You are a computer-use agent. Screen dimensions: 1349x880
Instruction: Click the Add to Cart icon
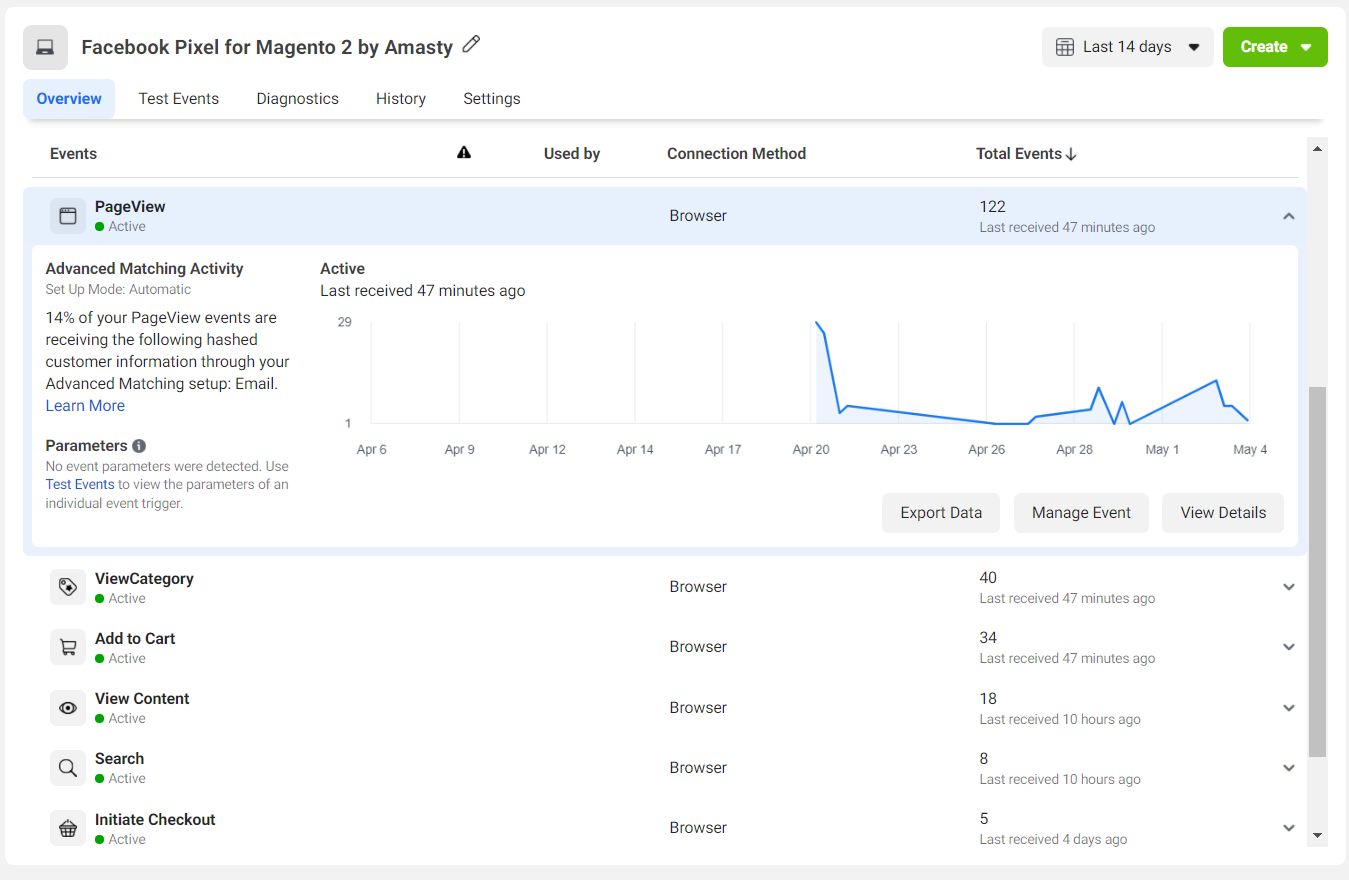click(x=68, y=647)
